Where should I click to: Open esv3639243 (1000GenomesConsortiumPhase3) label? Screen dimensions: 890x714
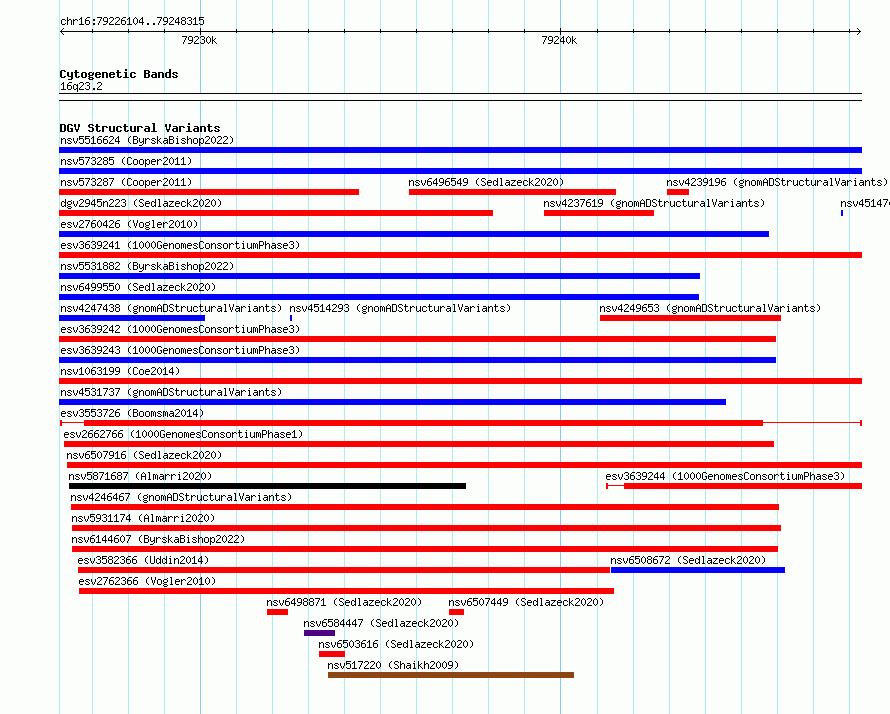pos(180,350)
